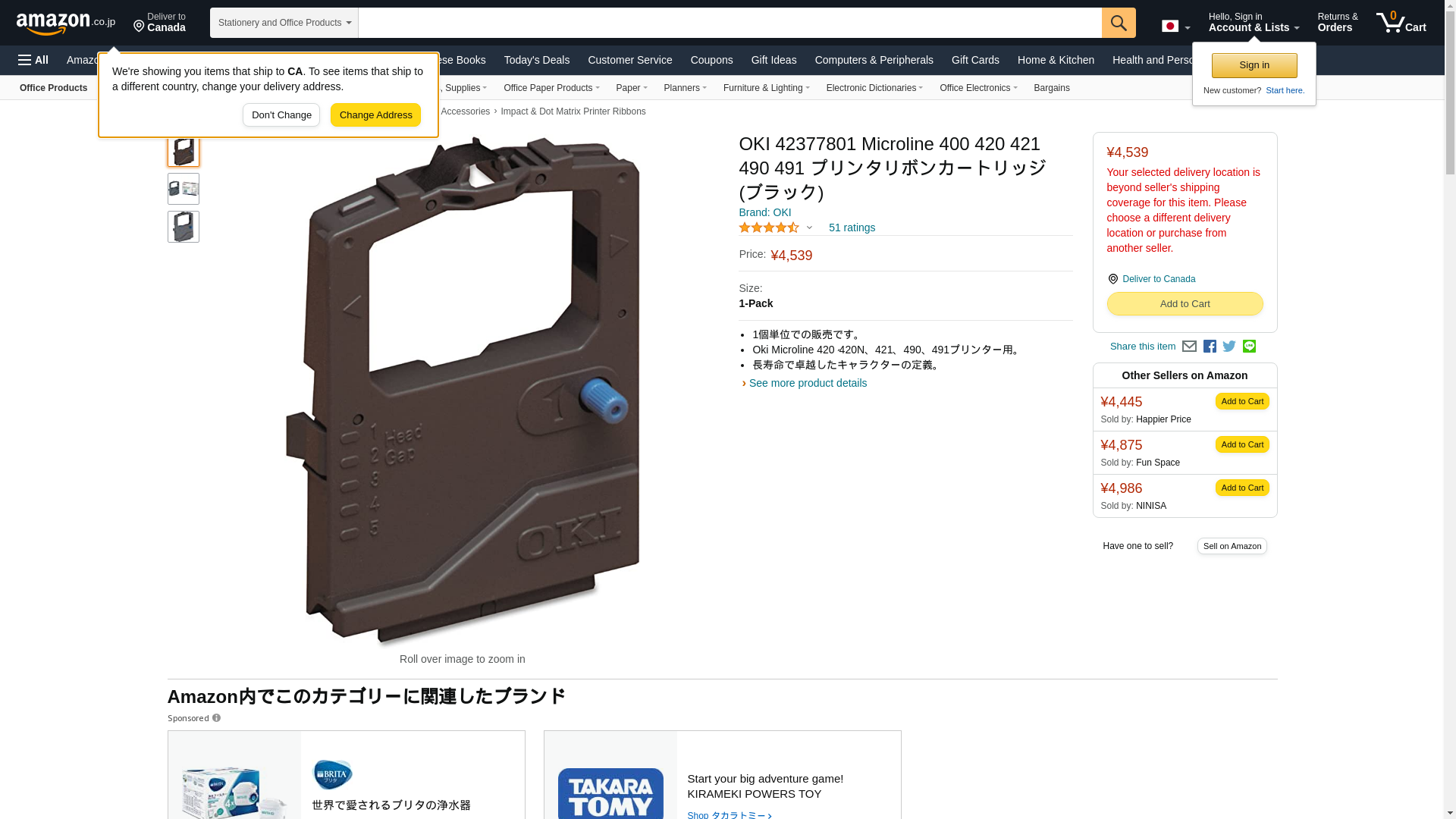Expand the Stationery and Office Products search category
Viewport: 1456px width, 819px height.
coord(284,23)
